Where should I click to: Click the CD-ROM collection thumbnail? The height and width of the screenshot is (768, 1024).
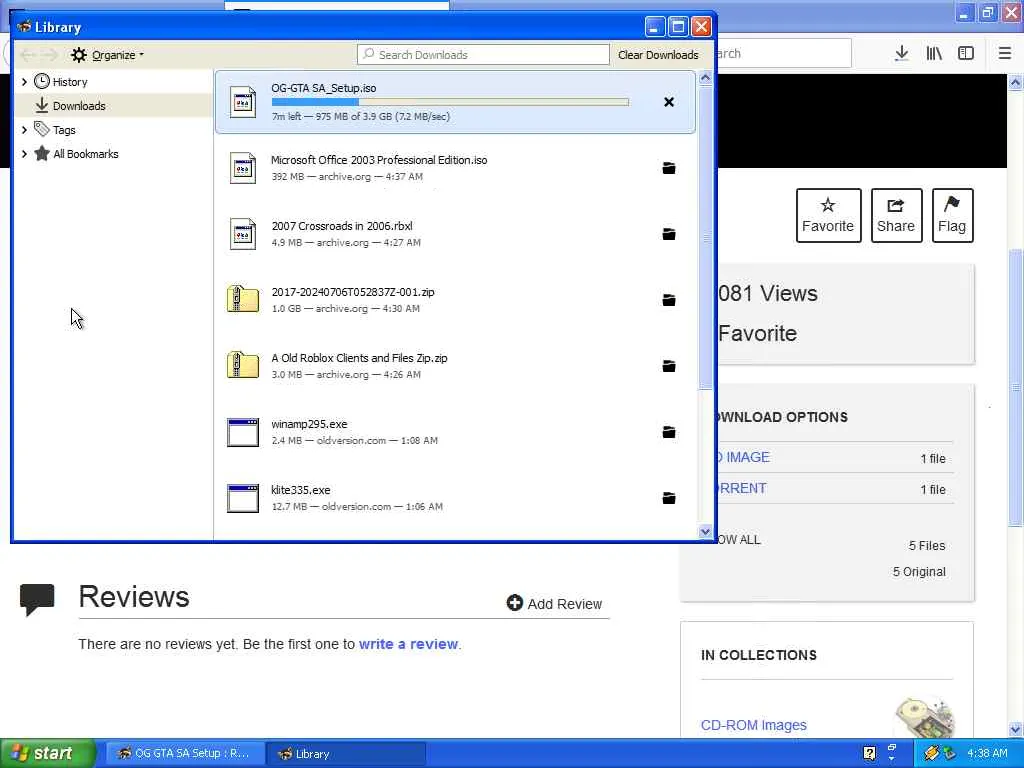[x=925, y=716]
